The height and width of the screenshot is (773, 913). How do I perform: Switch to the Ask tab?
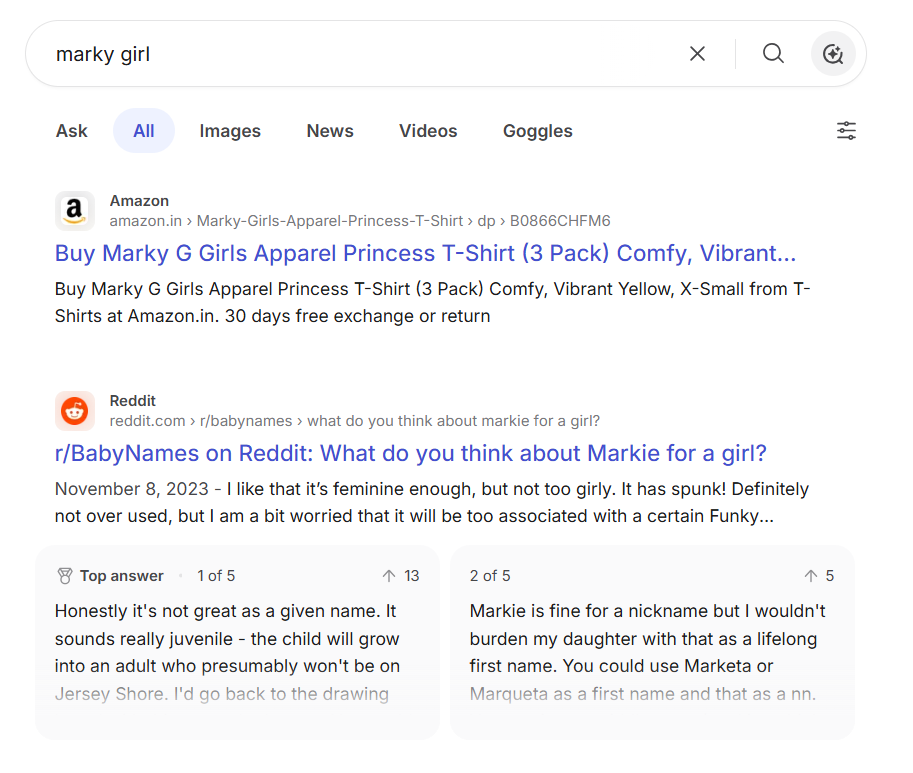[72, 130]
